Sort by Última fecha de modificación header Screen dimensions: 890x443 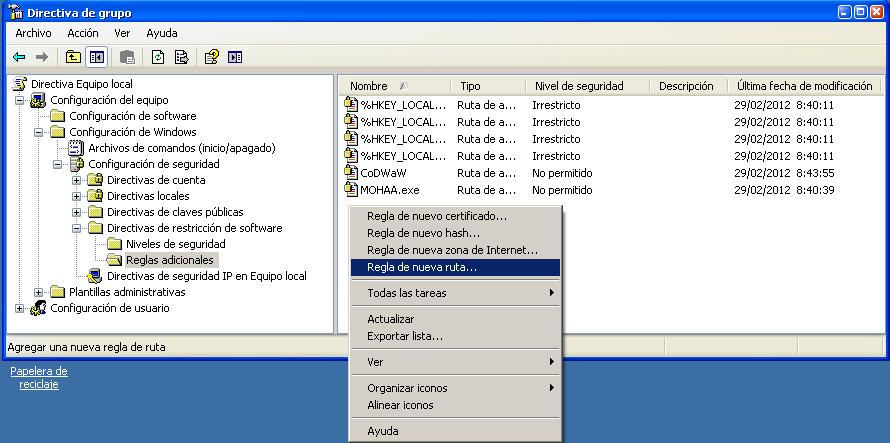tap(804, 86)
